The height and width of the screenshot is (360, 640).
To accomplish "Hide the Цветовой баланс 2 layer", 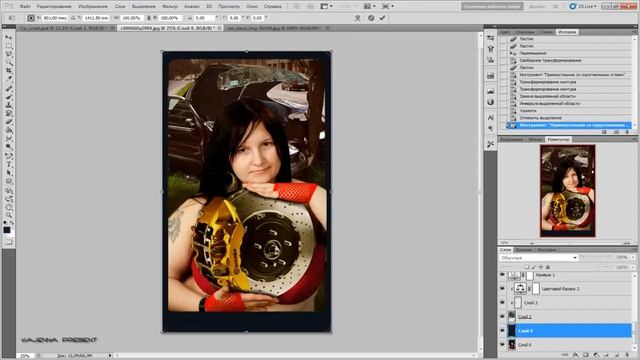I will click(502, 289).
